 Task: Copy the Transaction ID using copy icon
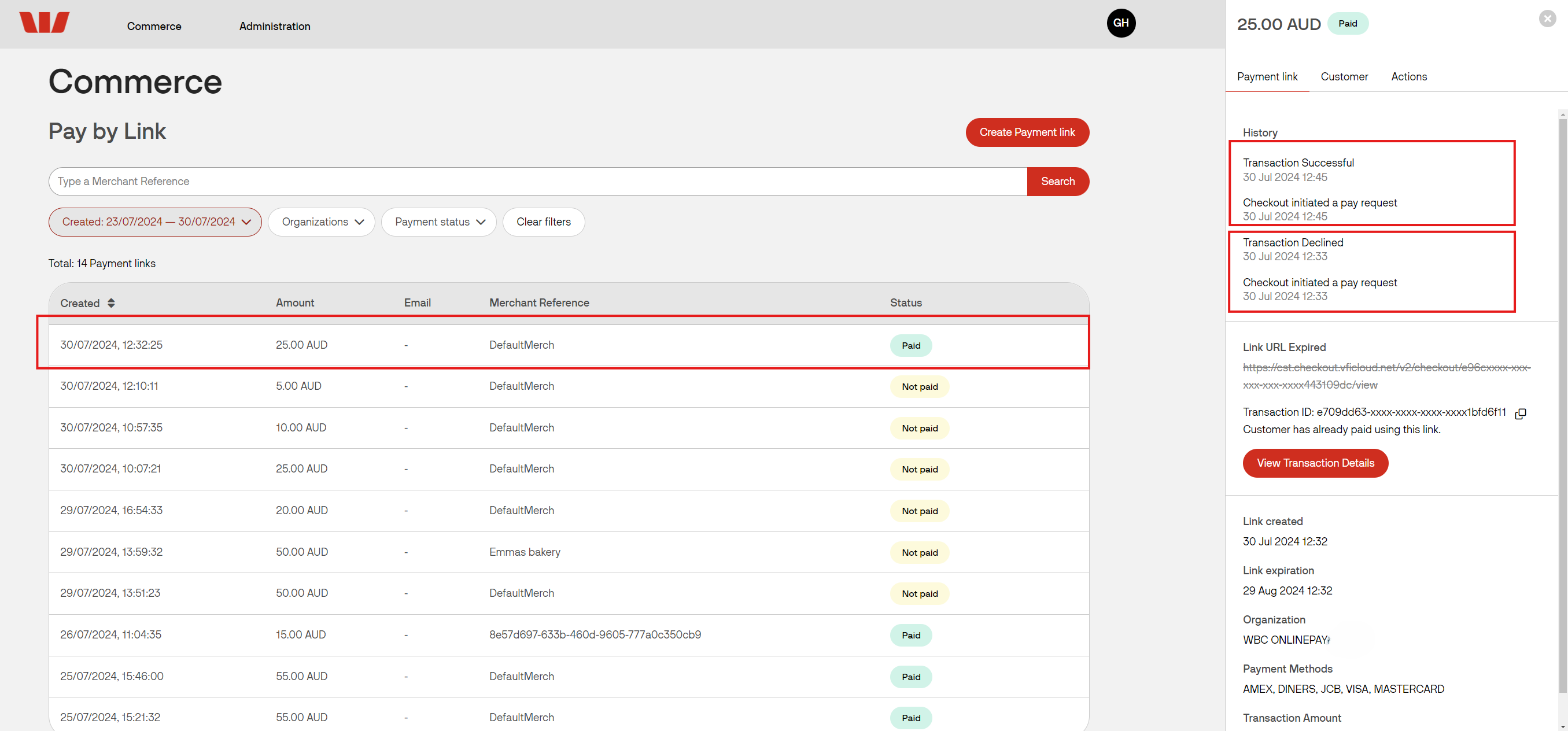(1520, 414)
